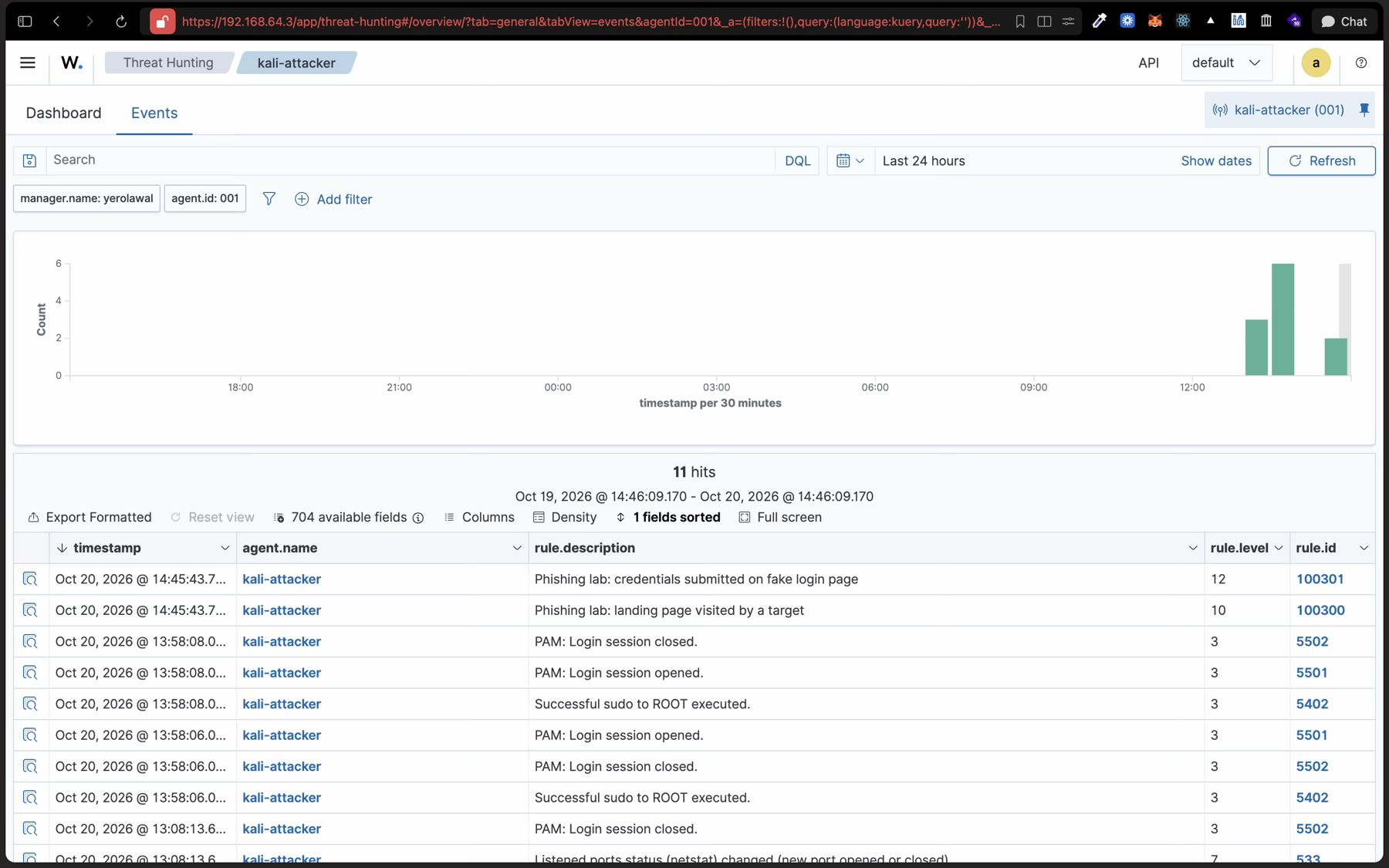Inspect the credentials submitted phishing event row
The height and width of the screenshot is (868, 1389).
(30, 579)
